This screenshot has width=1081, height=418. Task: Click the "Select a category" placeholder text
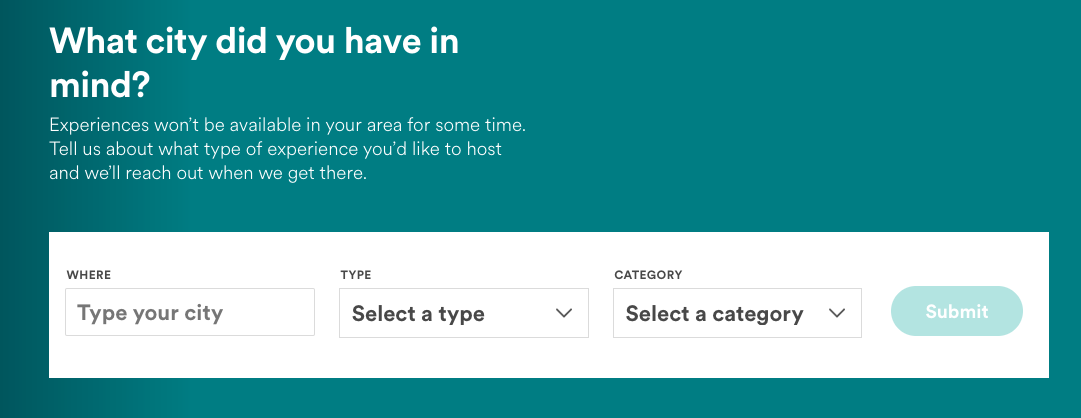click(x=714, y=314)
